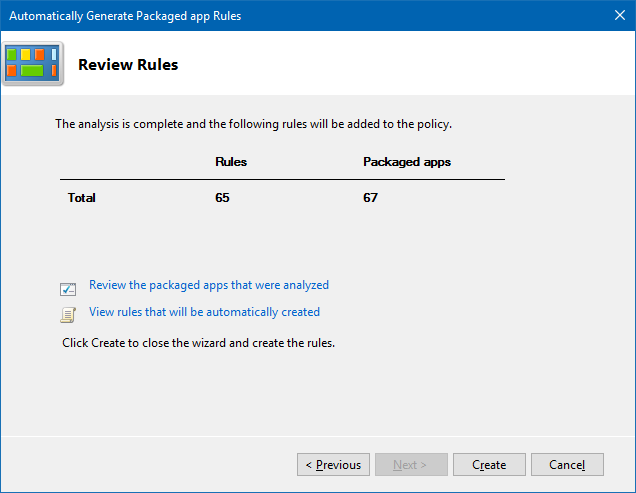Click the 'Click Create to close' instruction text
The height and width of the screenshot is (493, 636).
tap(198, 343)
